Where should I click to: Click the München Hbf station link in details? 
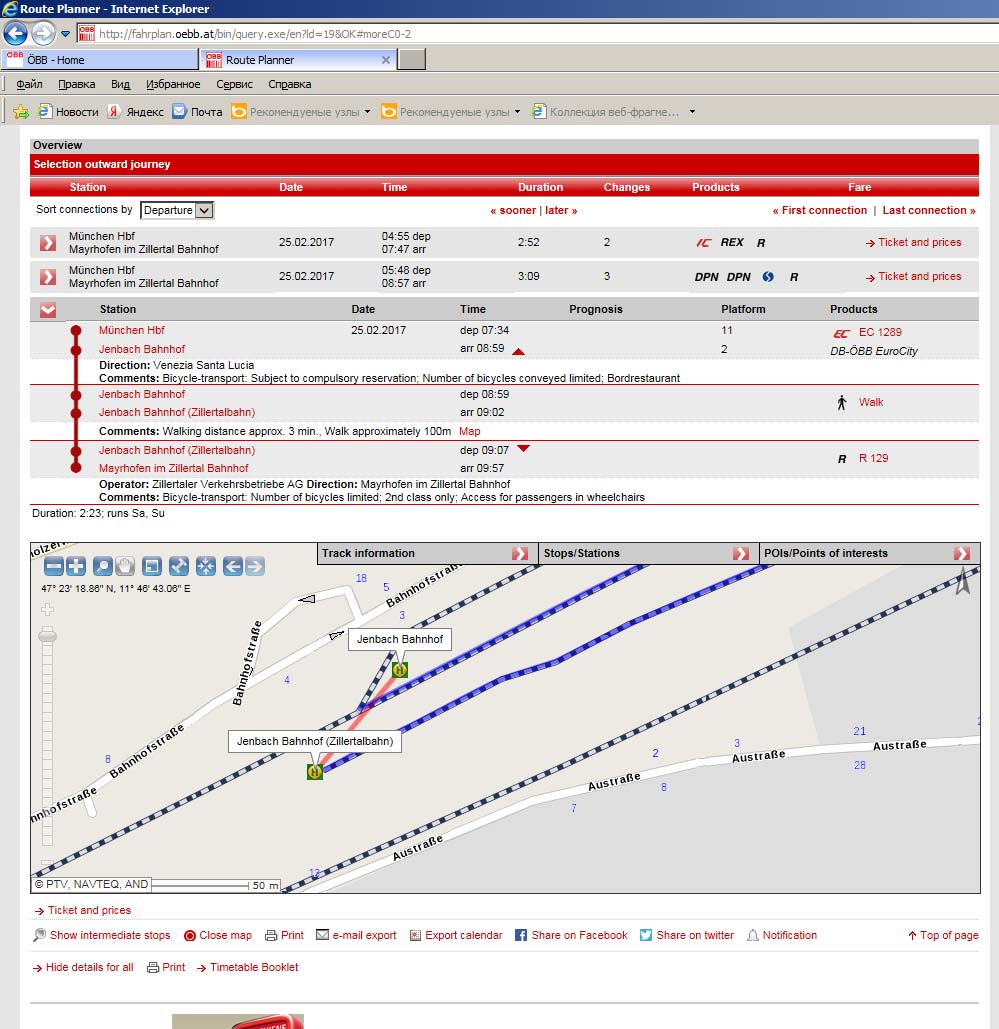tap(132, 330)
